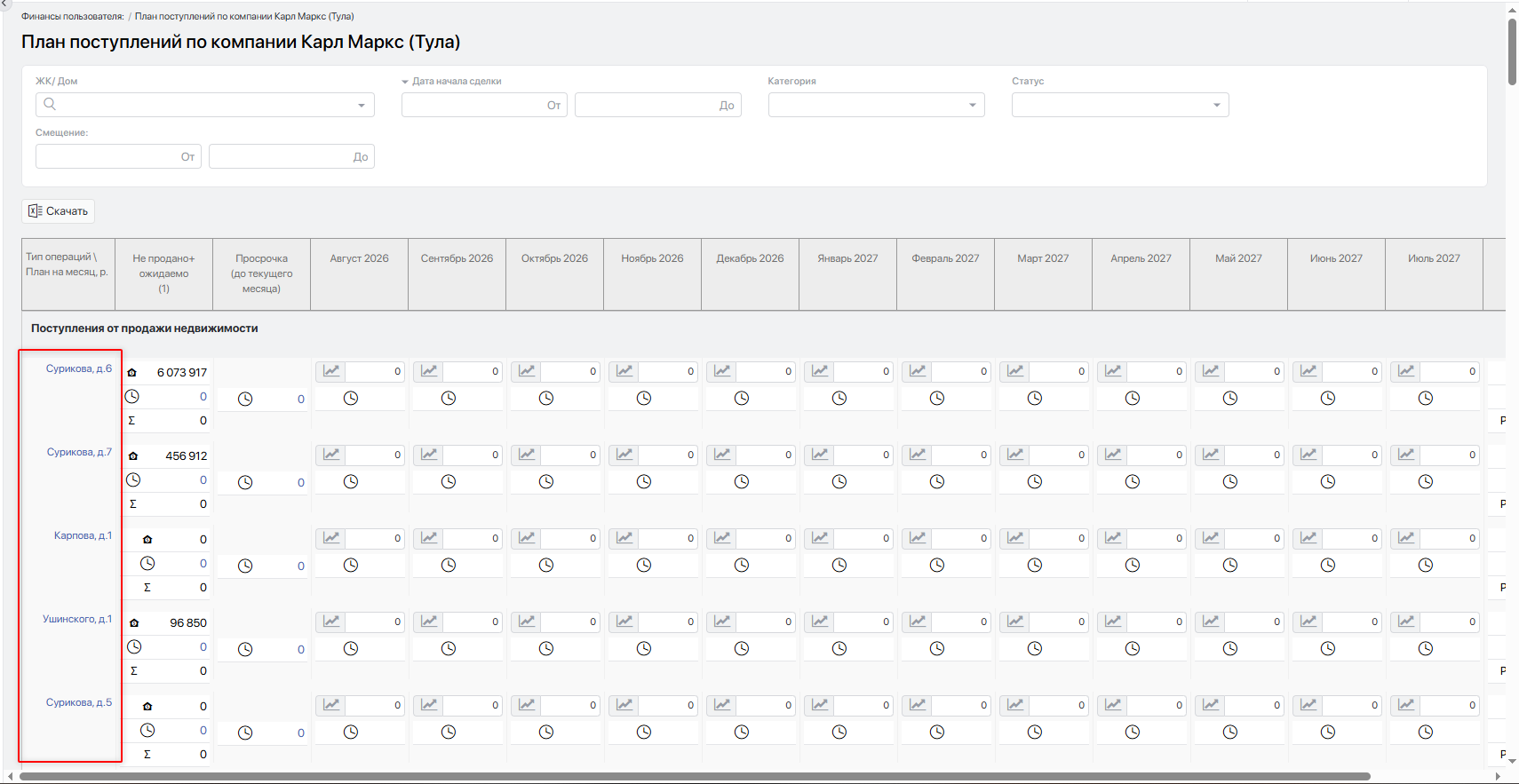Click the clock icon for Сурикова, д.6 Декабрь 2026
The image size is (1519, 784).
click(742, 399)
